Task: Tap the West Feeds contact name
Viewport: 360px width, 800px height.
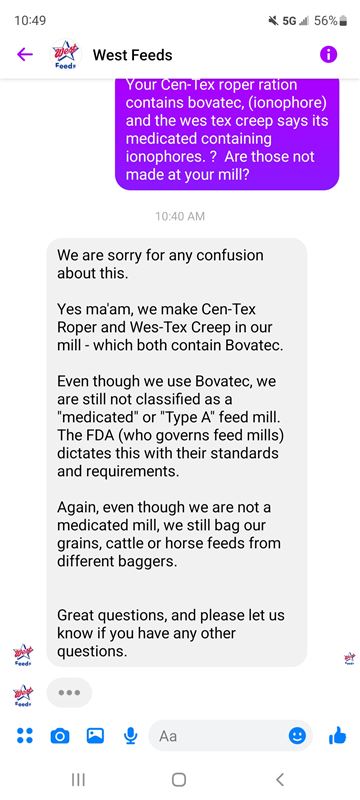Action: pyautogui.click(x=133, y=55)
